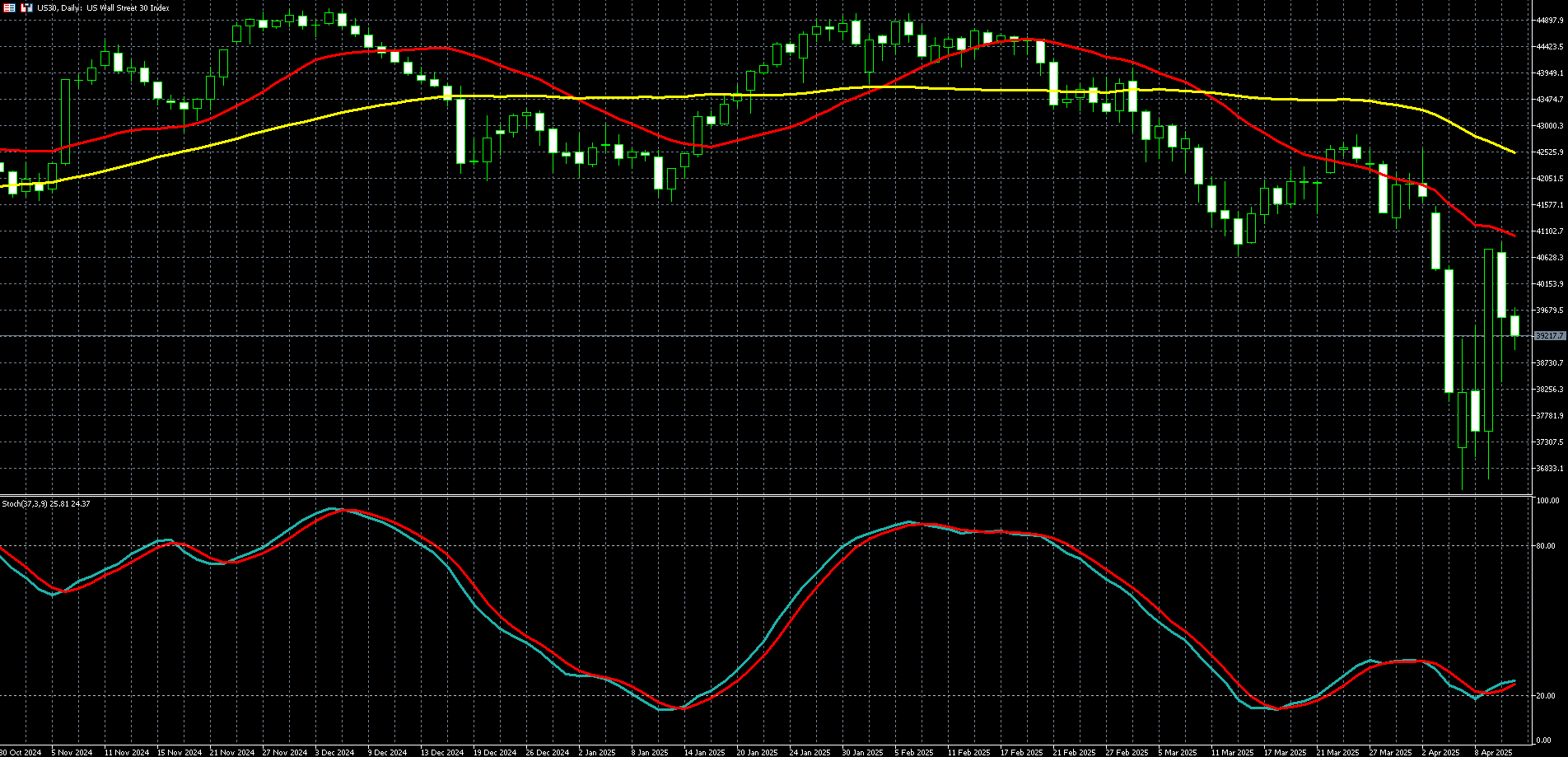Click the 20.00 stochastic level label
This screenshot has height=757, width=1568.
[1547, 695]
